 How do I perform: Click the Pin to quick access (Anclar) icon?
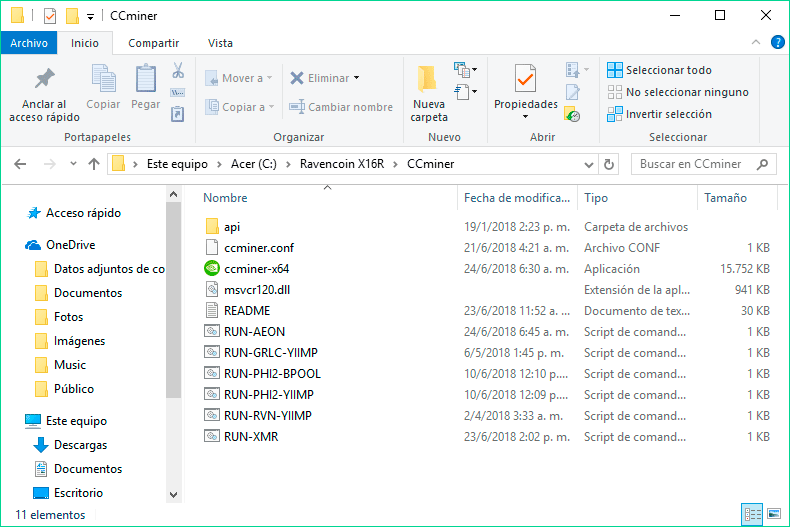(44, 78)
